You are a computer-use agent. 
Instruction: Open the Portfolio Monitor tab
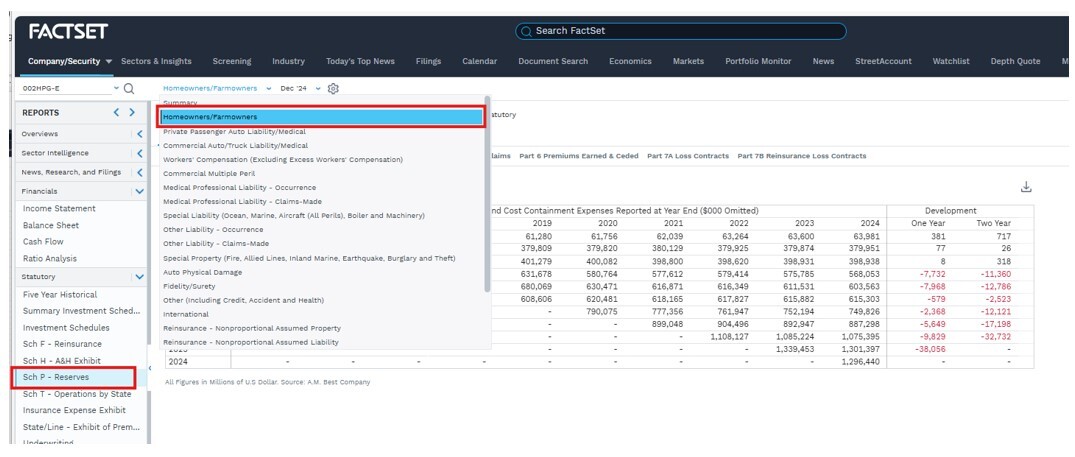[x=758, y=61]
